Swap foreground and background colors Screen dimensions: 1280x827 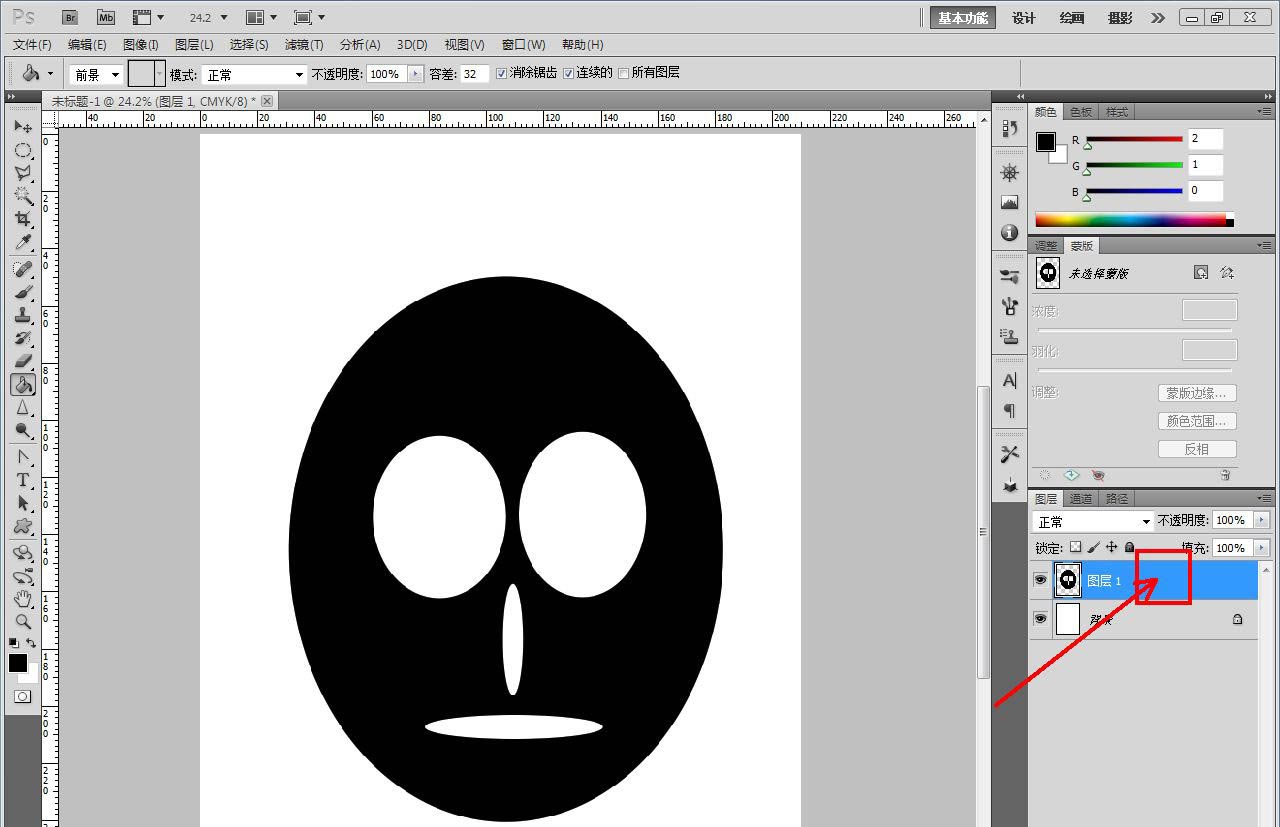(31, 643)
